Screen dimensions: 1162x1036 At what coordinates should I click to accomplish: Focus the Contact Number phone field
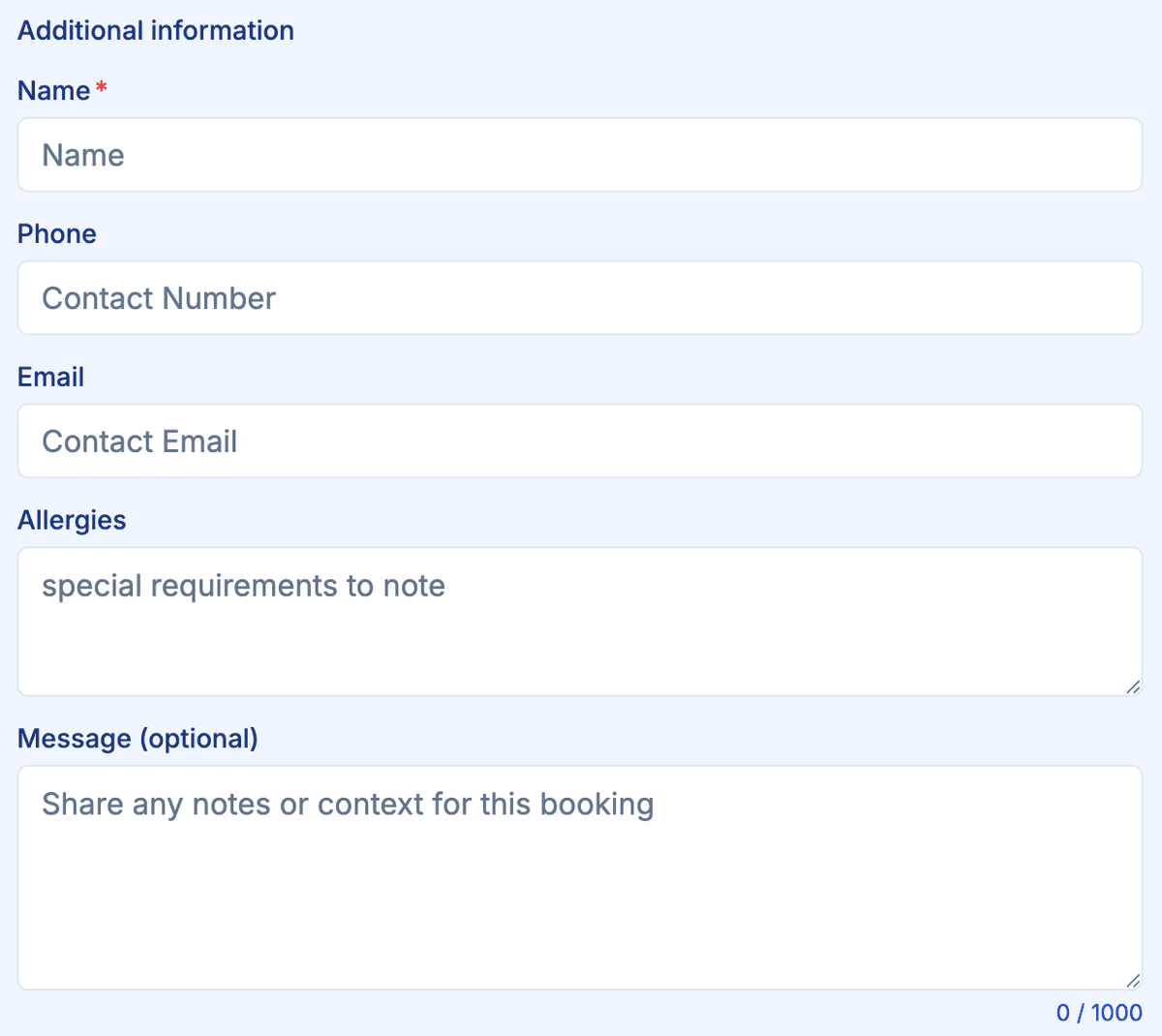click(580, 298)
